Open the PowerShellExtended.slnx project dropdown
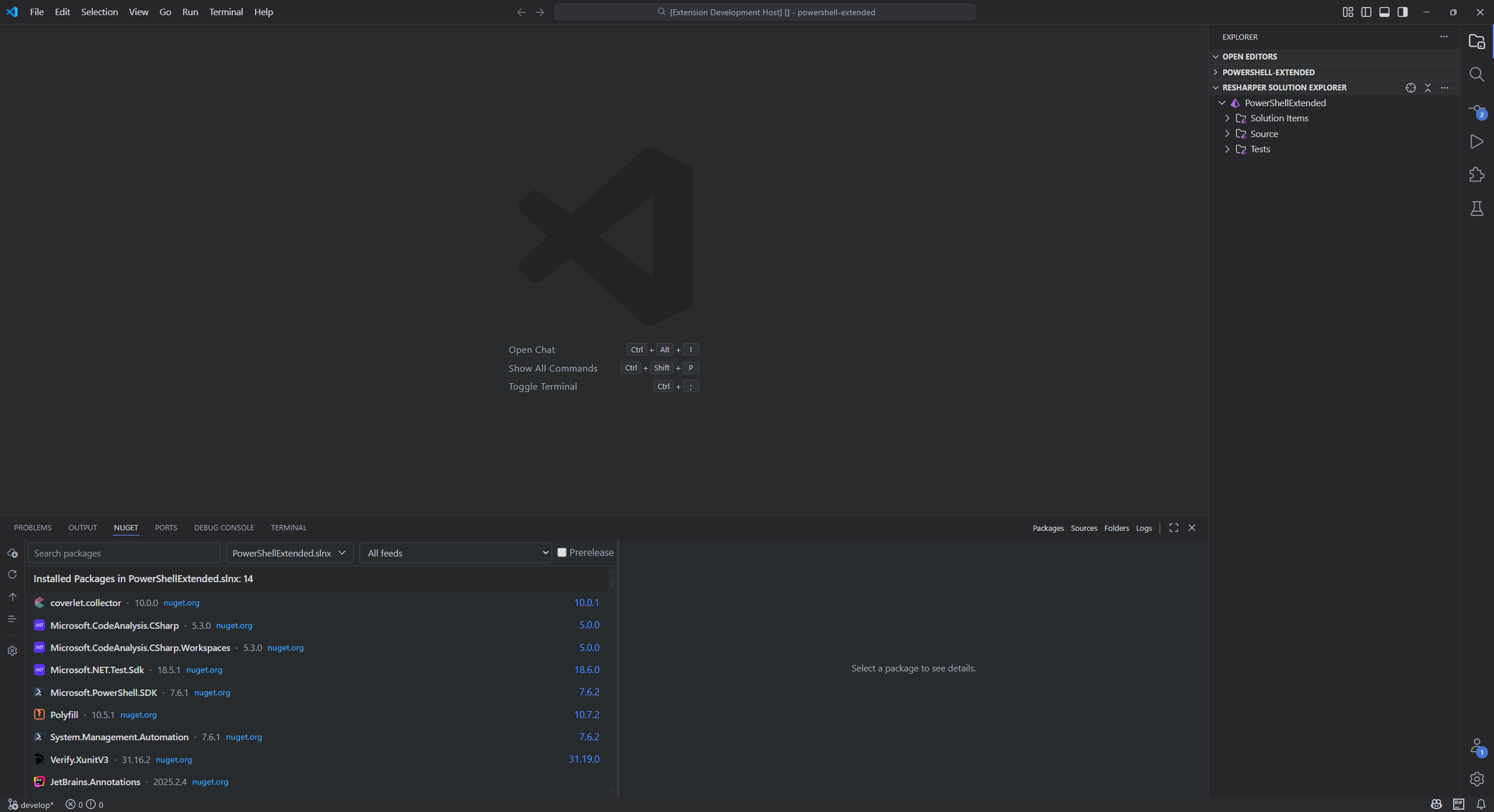 289,553
